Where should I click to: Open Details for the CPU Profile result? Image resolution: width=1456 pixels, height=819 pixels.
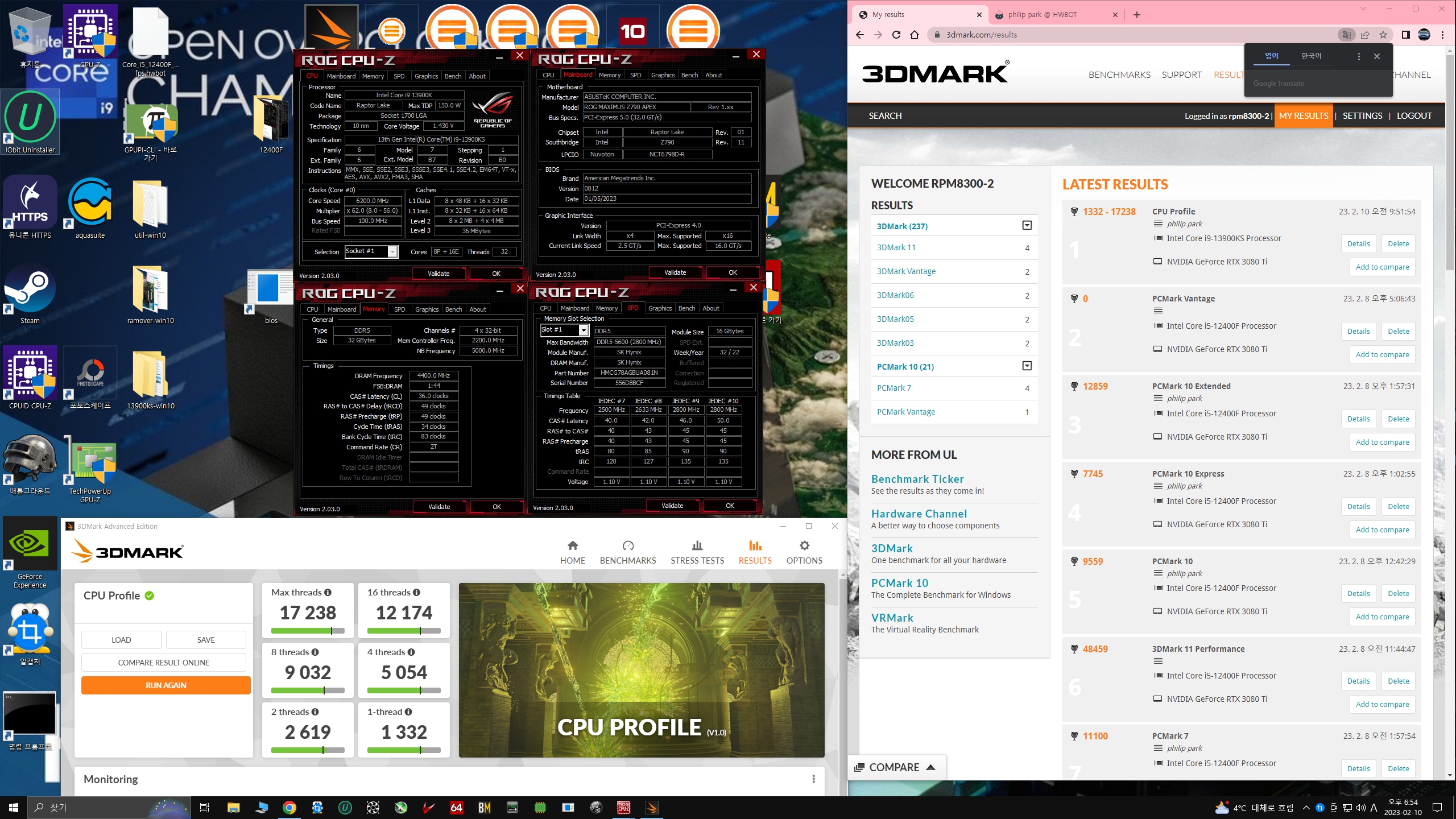coord(1359,243)
